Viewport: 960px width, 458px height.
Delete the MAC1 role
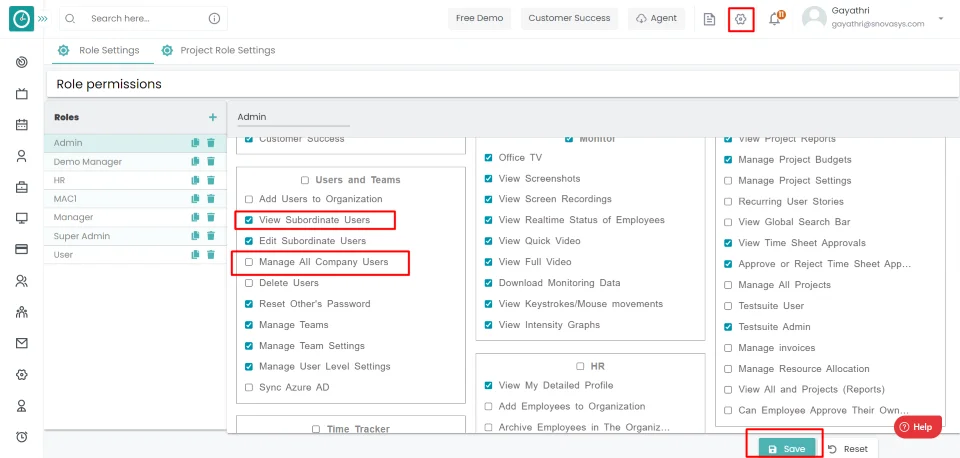coord(211,198)
